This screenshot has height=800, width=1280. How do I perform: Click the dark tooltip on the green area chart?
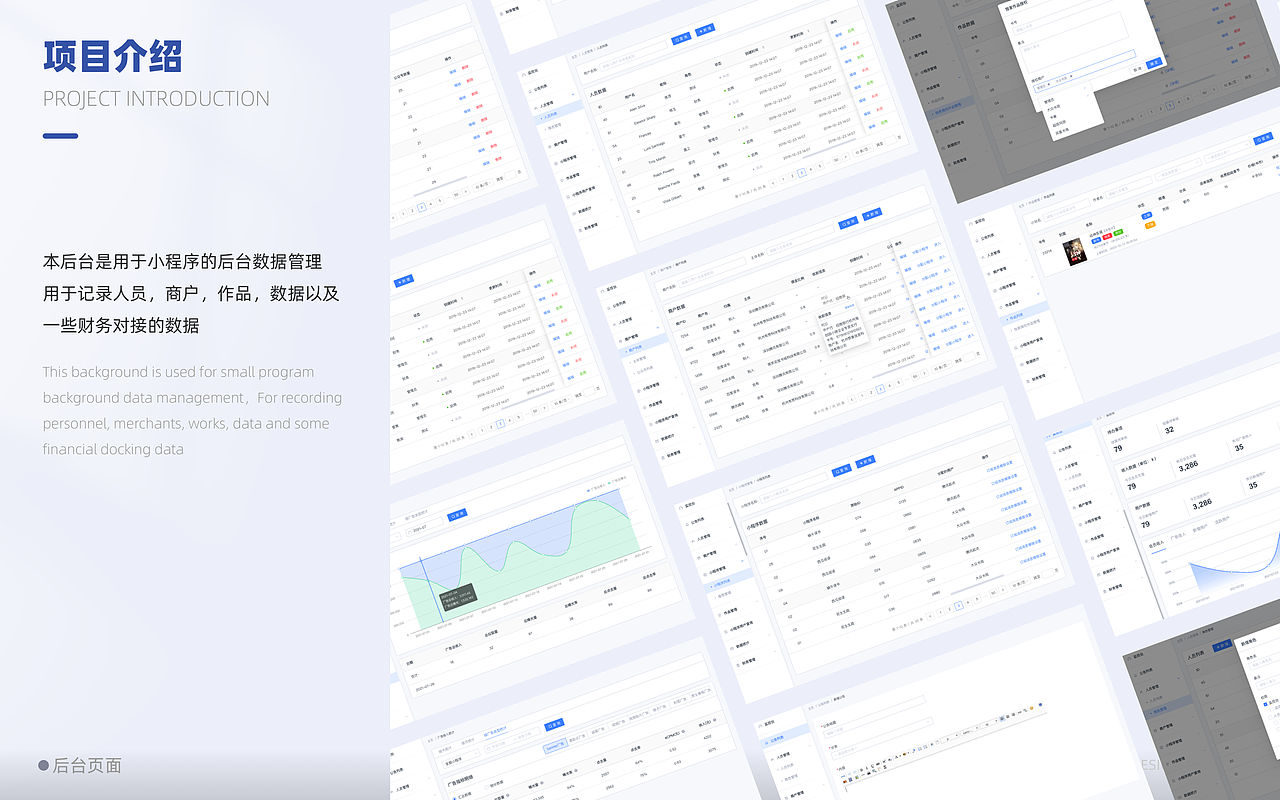[x=458, y=597]
